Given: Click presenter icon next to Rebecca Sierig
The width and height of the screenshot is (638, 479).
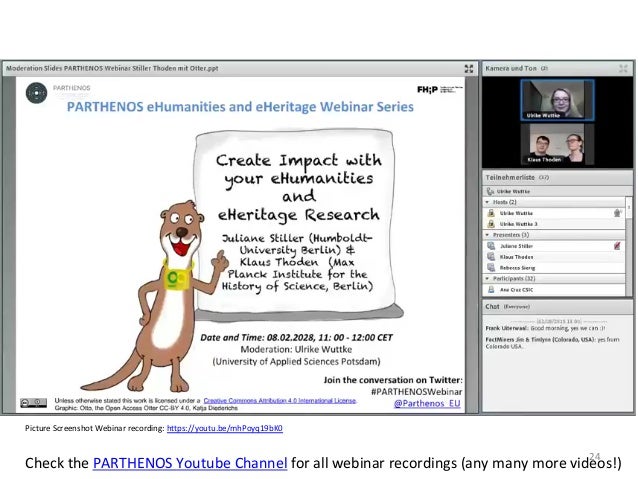Looking at the screenshot, I should click(491, 268).
